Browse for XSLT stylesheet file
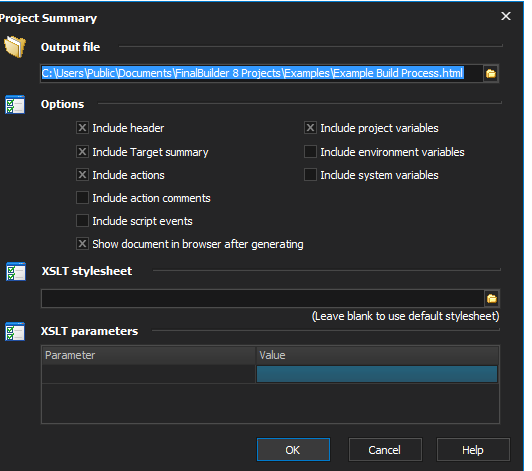 [492, 299]
